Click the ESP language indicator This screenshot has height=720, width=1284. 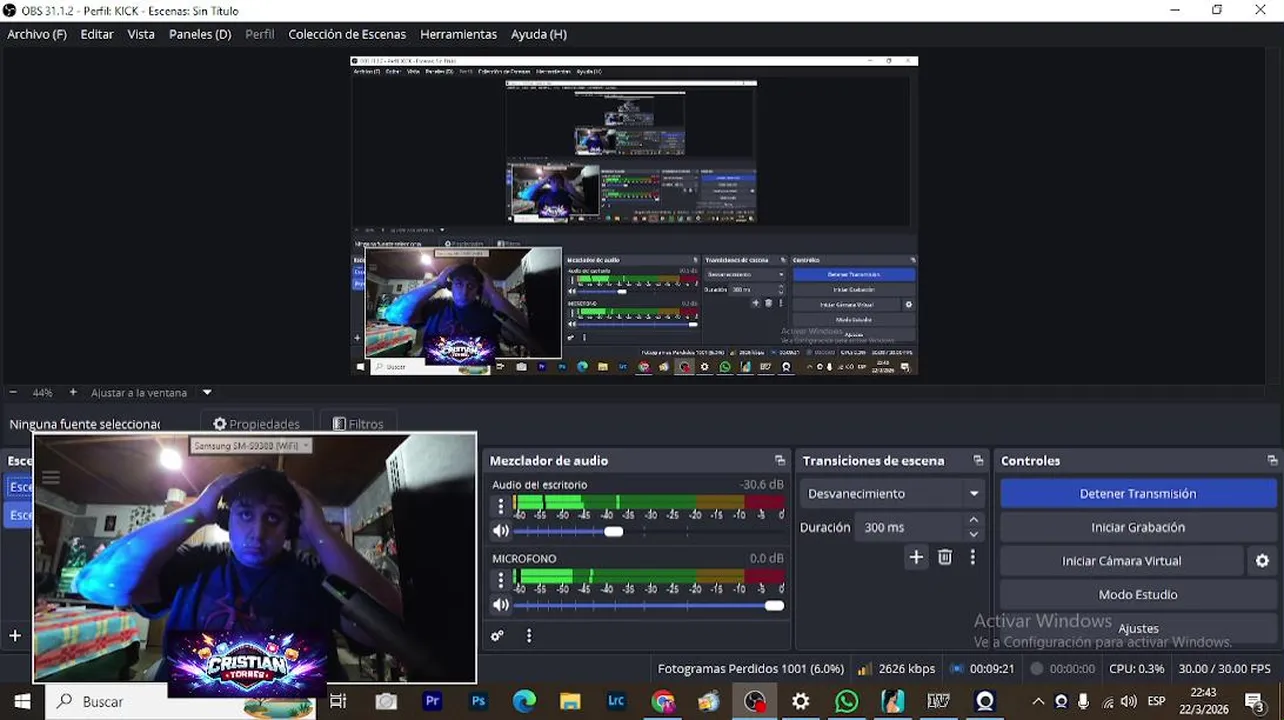1157,702
